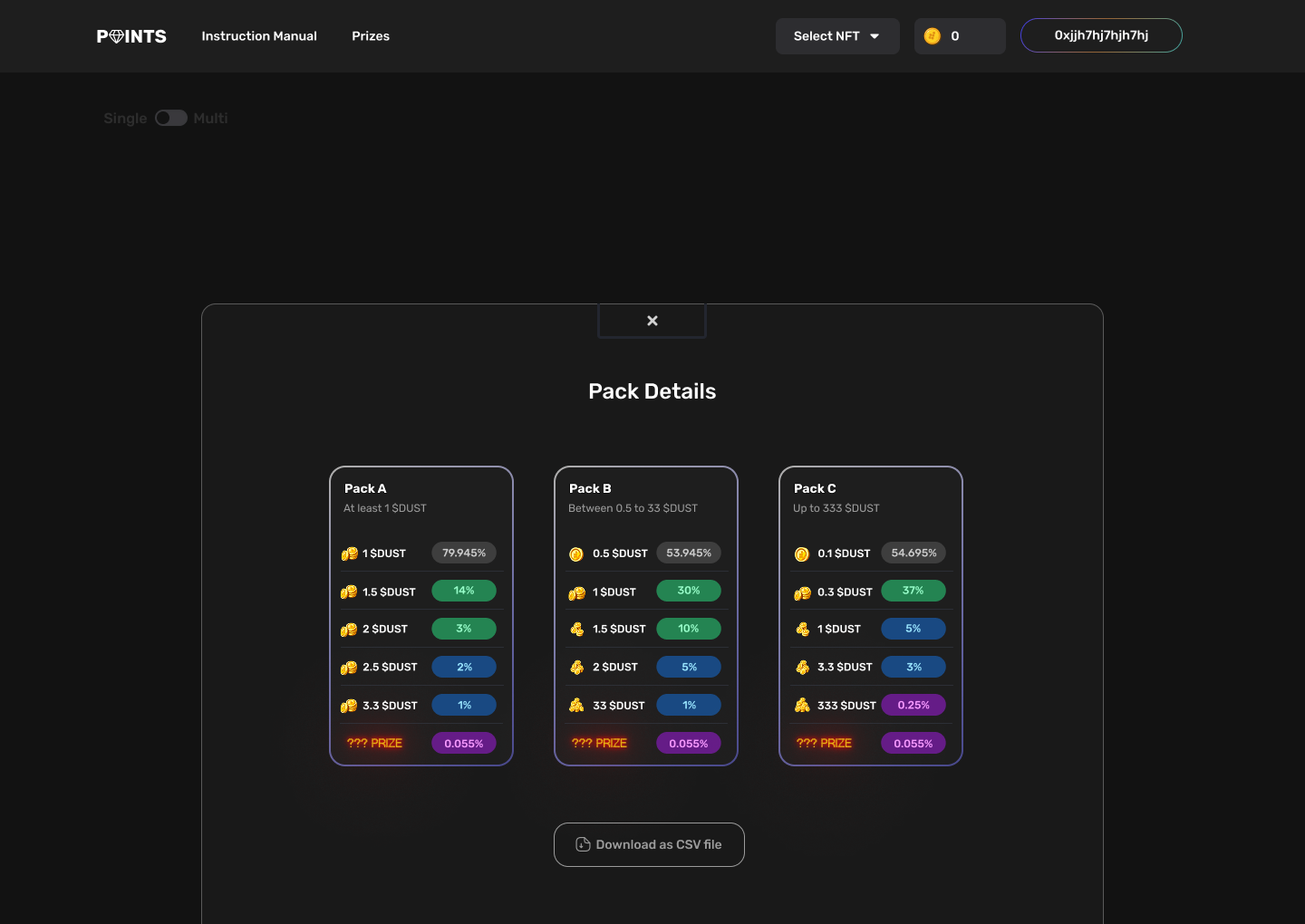The height and width of the screenshot is (924, 1305).
Task: Click the POINTS logo in header
Action: 131,36
